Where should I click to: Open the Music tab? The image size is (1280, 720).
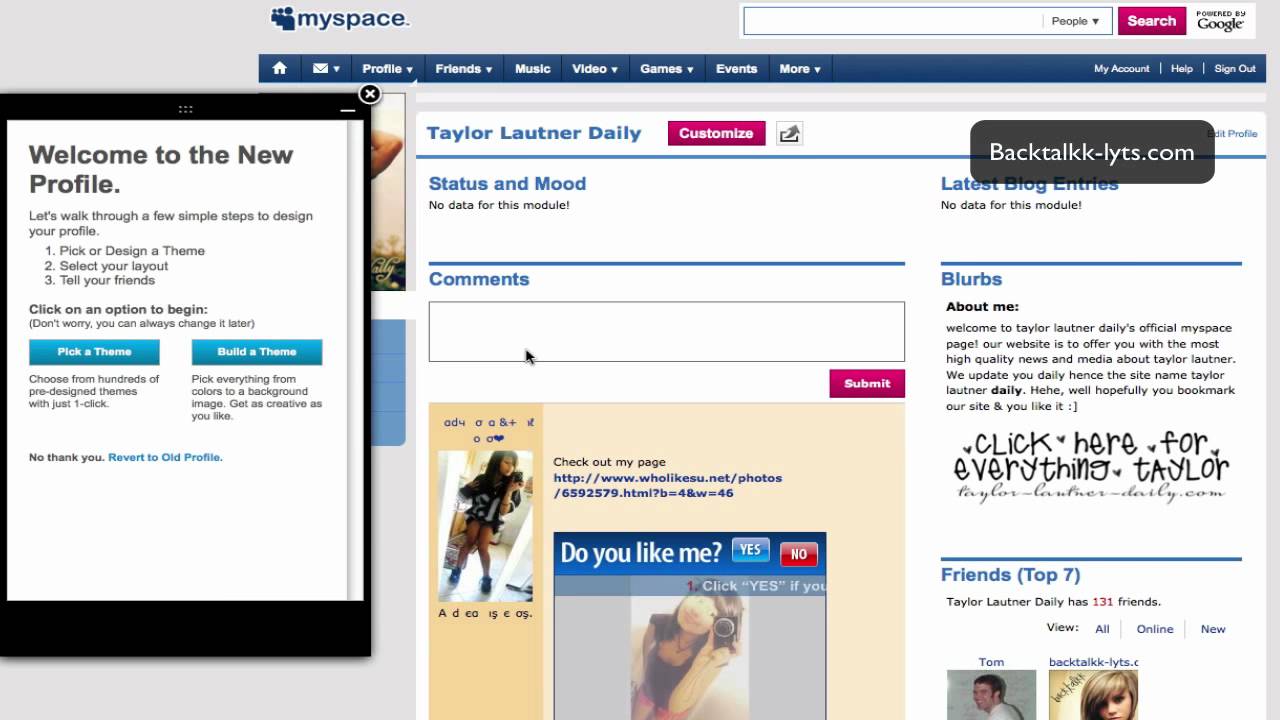[533, 69]
